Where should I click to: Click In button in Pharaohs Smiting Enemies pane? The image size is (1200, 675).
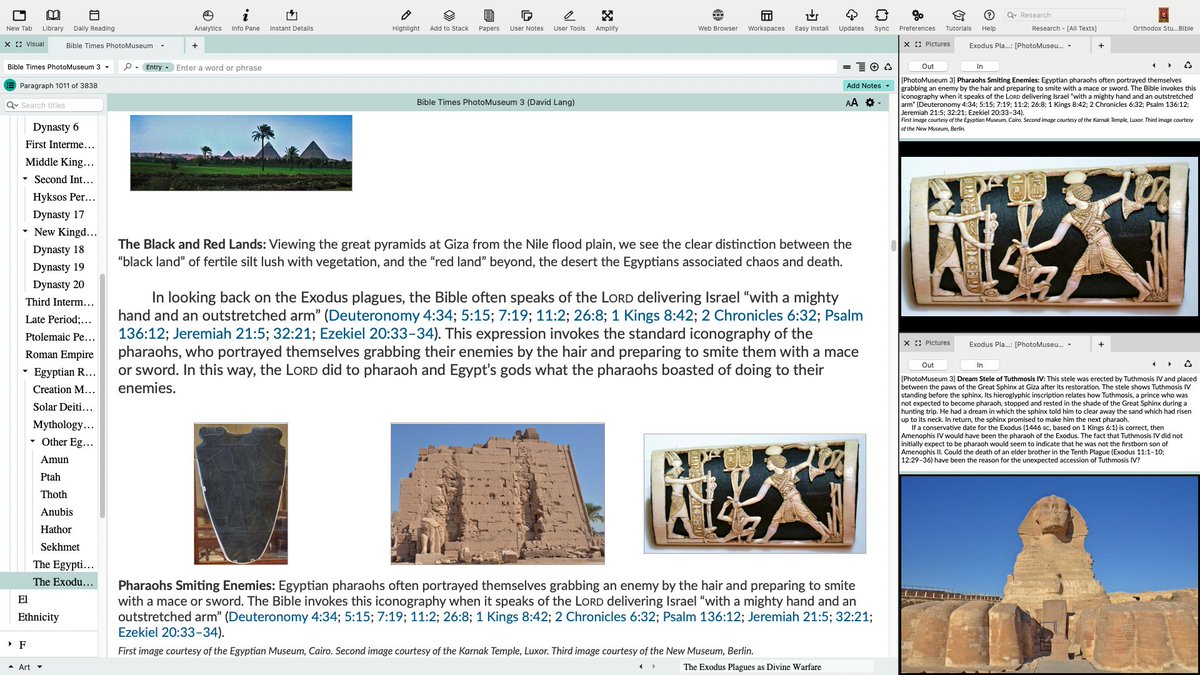click(x=980, y=66)
